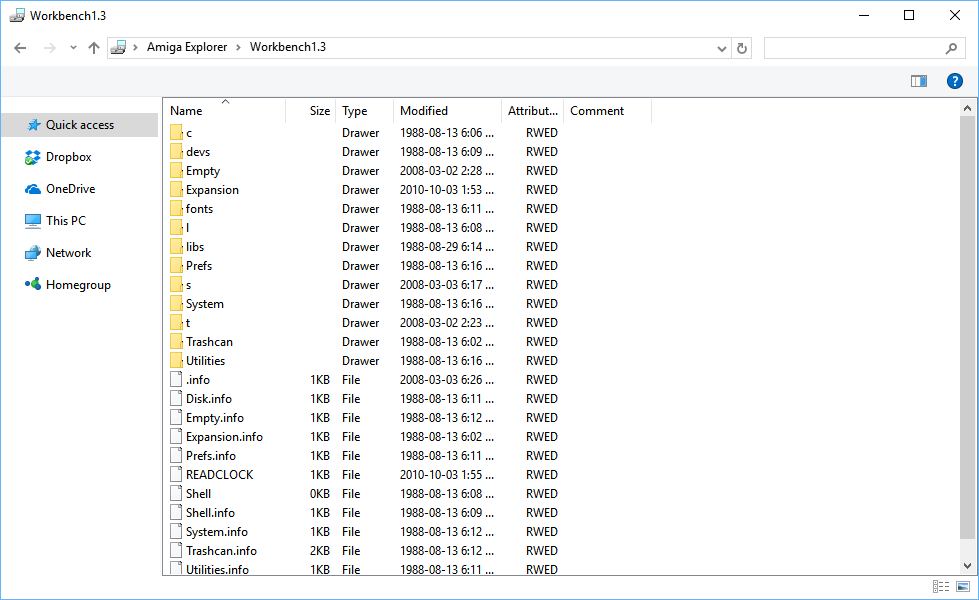Sort by the Modified column header

[447, 111]
